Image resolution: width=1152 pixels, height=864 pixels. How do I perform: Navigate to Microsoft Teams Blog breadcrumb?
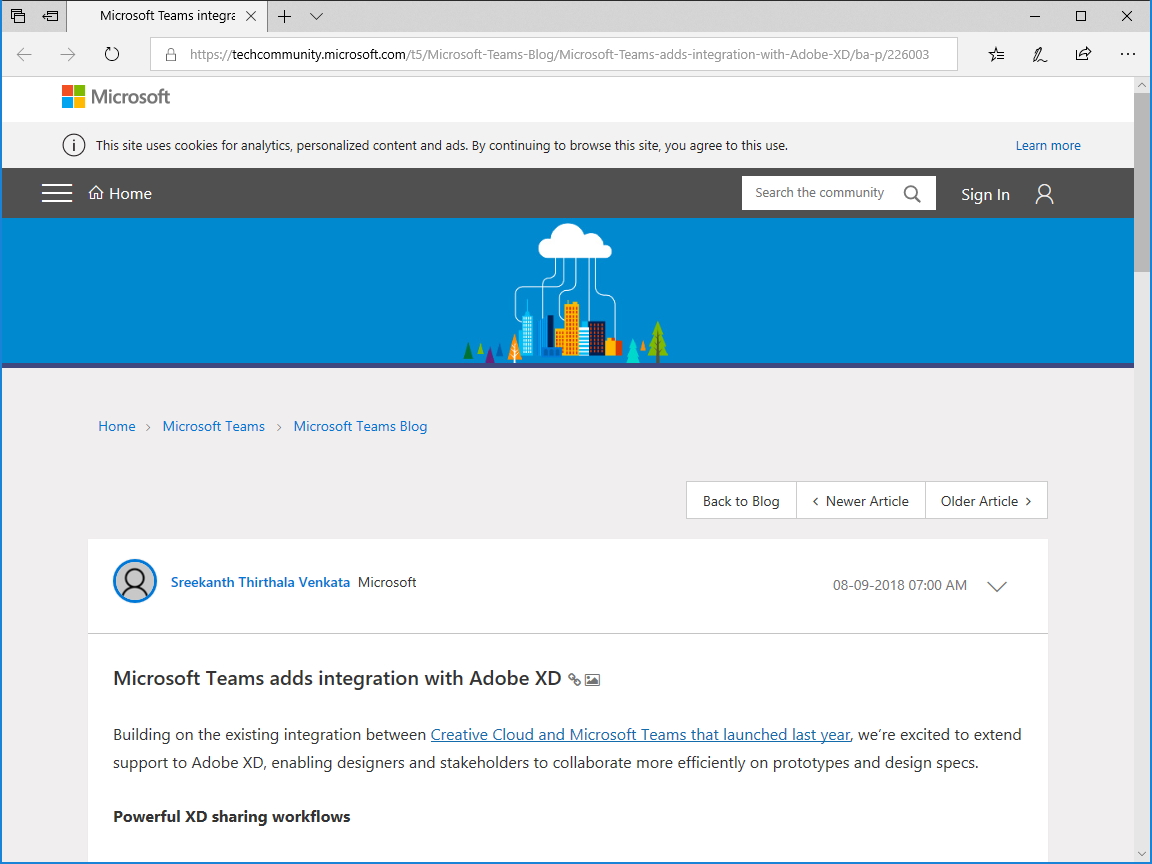pos(360,426)
